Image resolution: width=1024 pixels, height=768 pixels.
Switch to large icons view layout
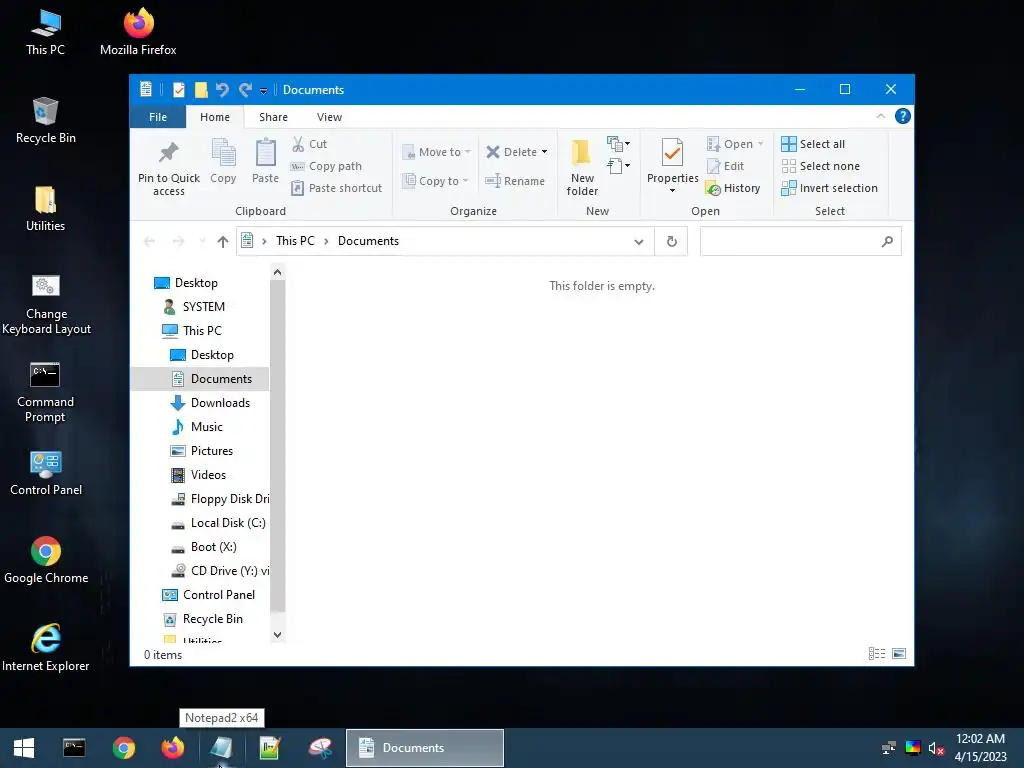[899, 654]
